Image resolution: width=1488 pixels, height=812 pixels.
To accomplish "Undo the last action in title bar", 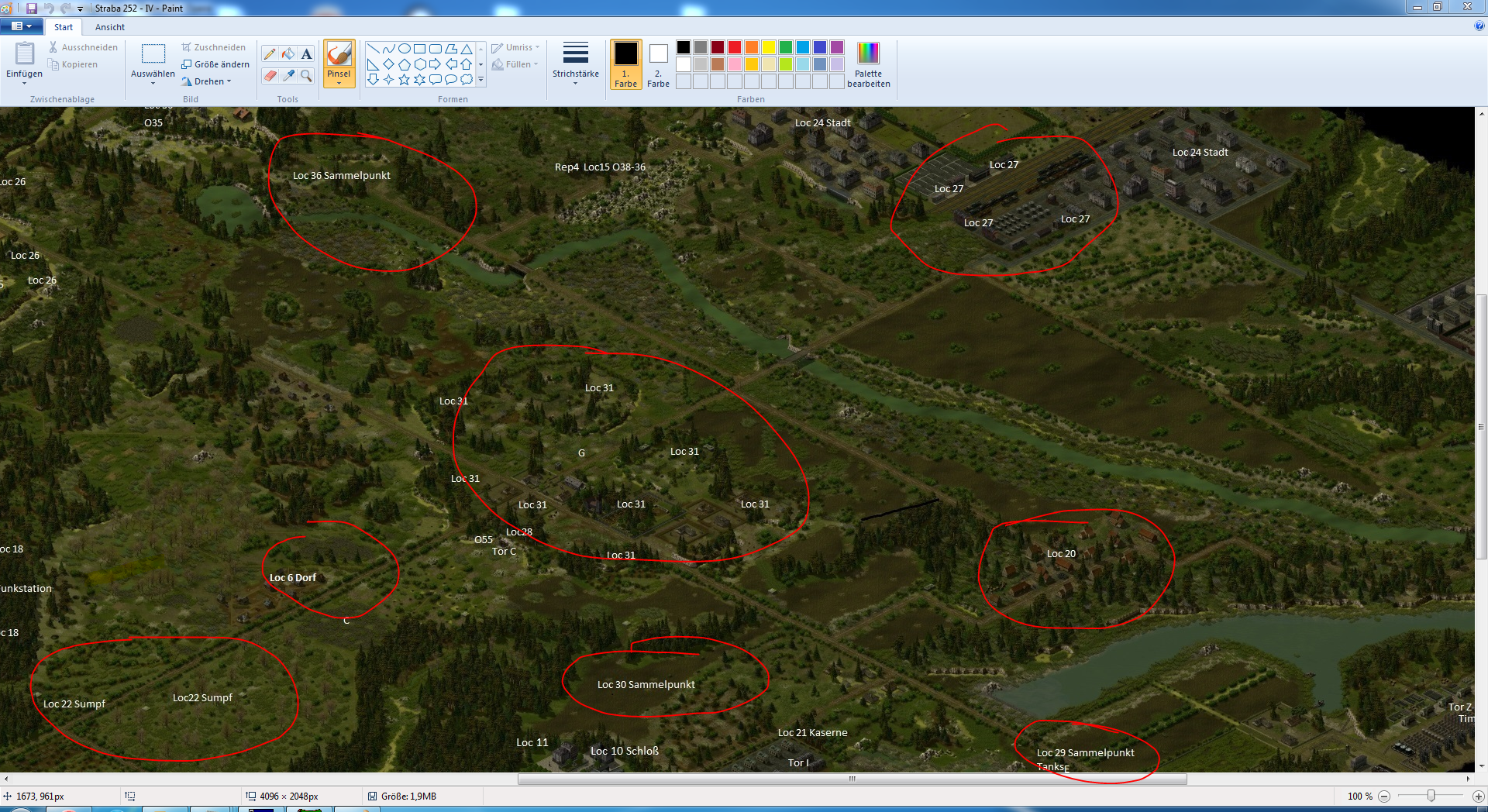I will (49, 8).
